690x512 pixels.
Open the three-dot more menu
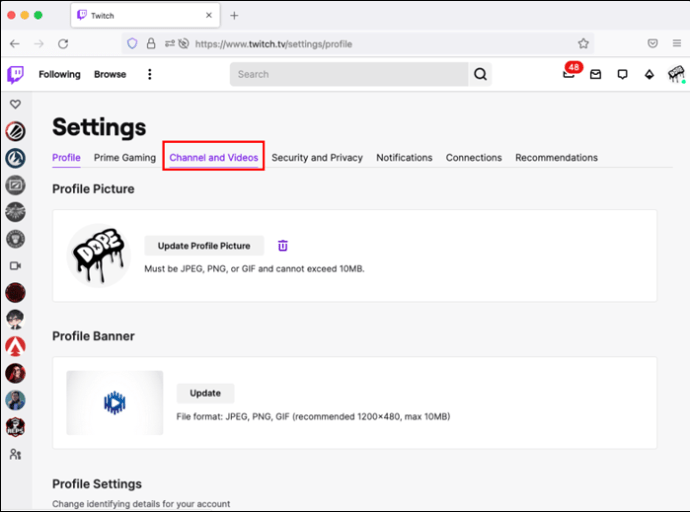click(x=150, y=74)
